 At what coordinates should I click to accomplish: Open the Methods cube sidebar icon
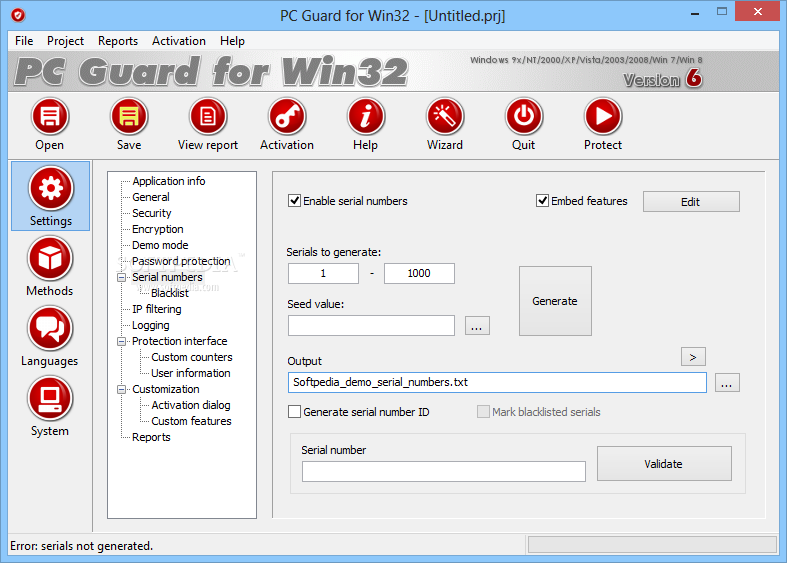50,258
